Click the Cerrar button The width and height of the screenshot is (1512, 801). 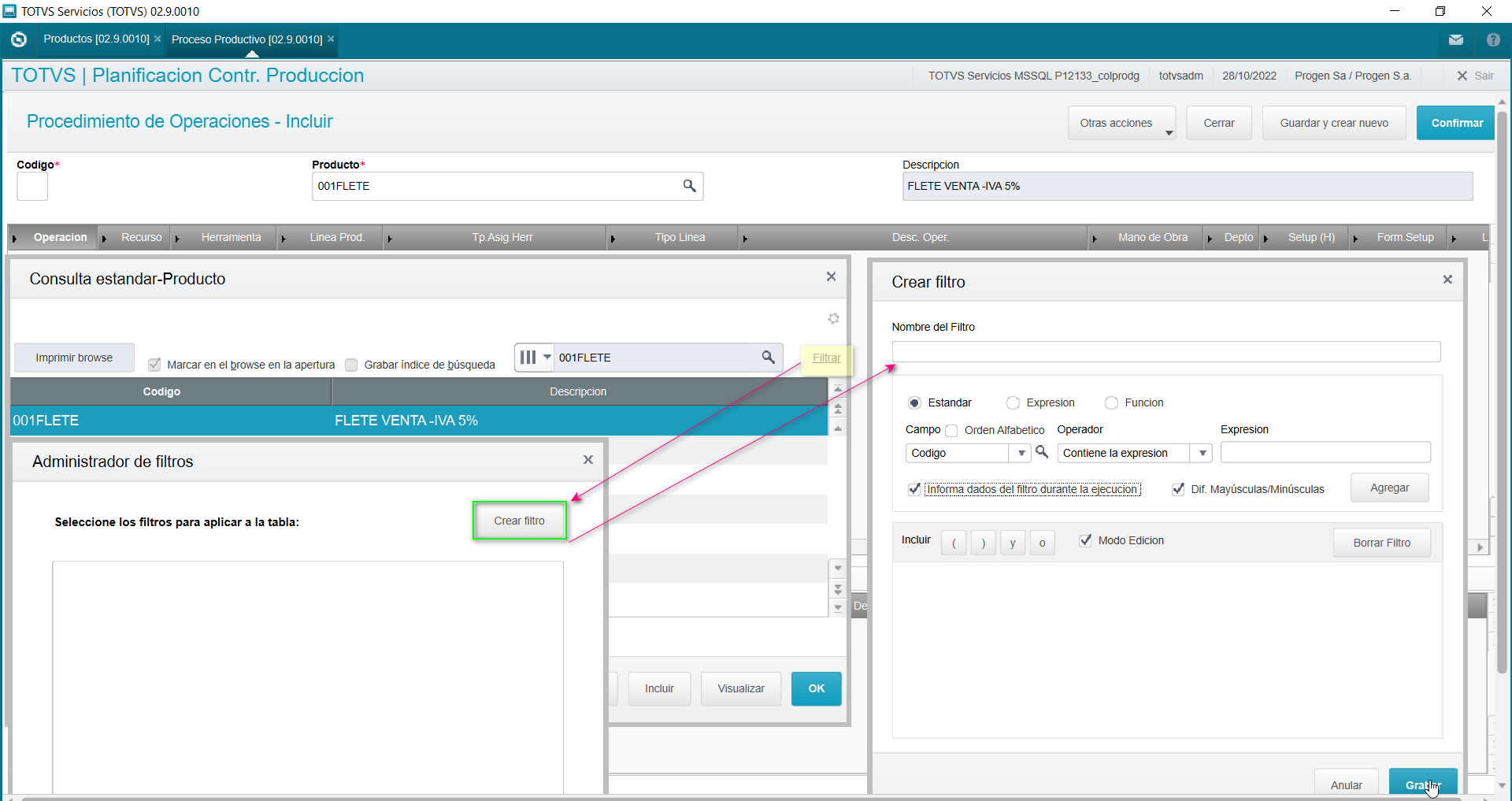1219,123
